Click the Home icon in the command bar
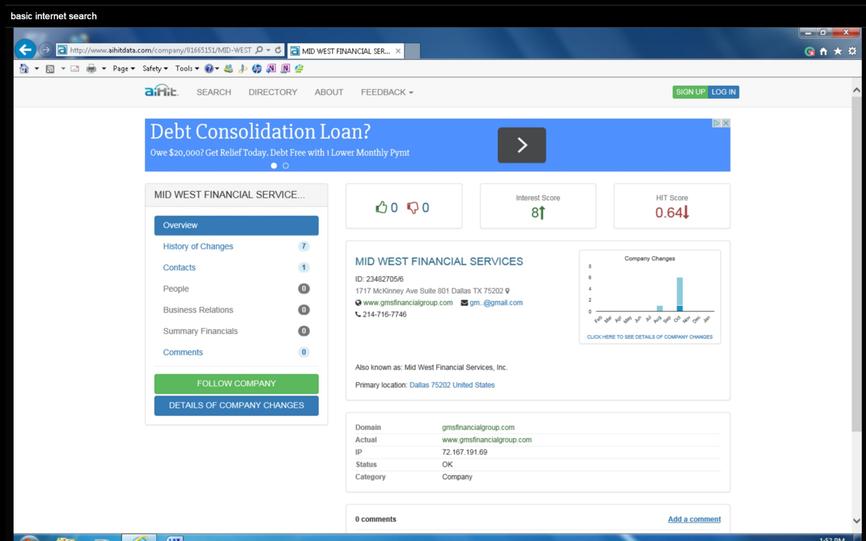866x541 pixels. [x=24, y=68]
